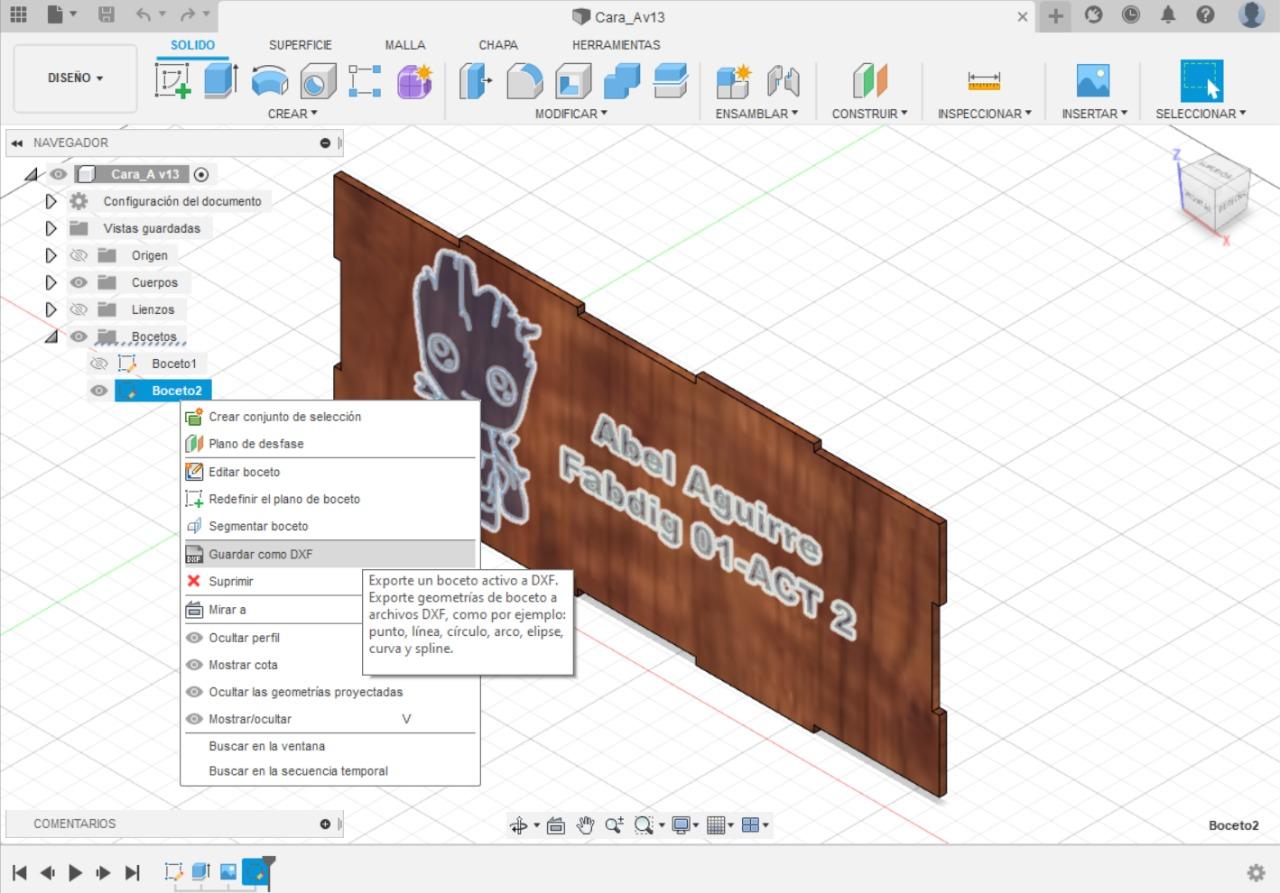The width and height of the screenshot is (1280, 893).
Task: Open the job status clock icon
Action: pyautogui.click(x=1130, y=16)
